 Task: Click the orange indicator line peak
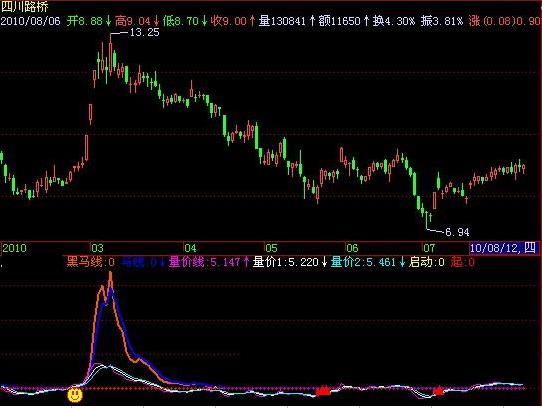click(x=110, y=274)
